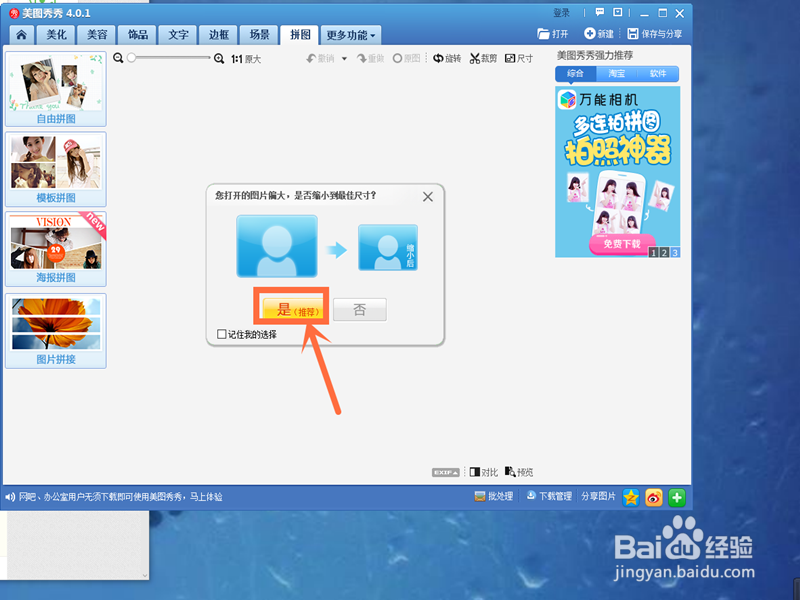Viewport: 800px width, 600px height.
Task: Click the 撤销 undo button
Action: point(320,59)
